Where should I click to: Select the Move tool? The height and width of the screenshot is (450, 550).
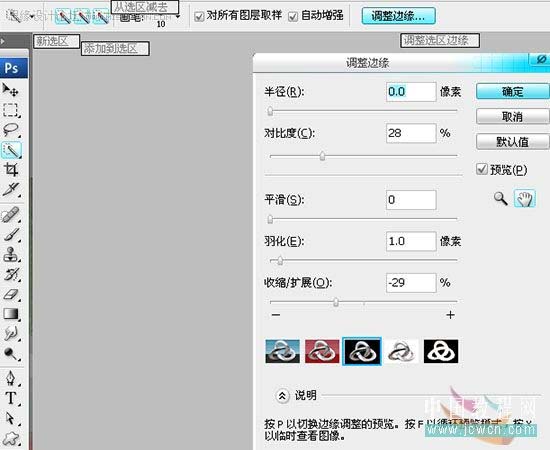[x=11, y=89]
